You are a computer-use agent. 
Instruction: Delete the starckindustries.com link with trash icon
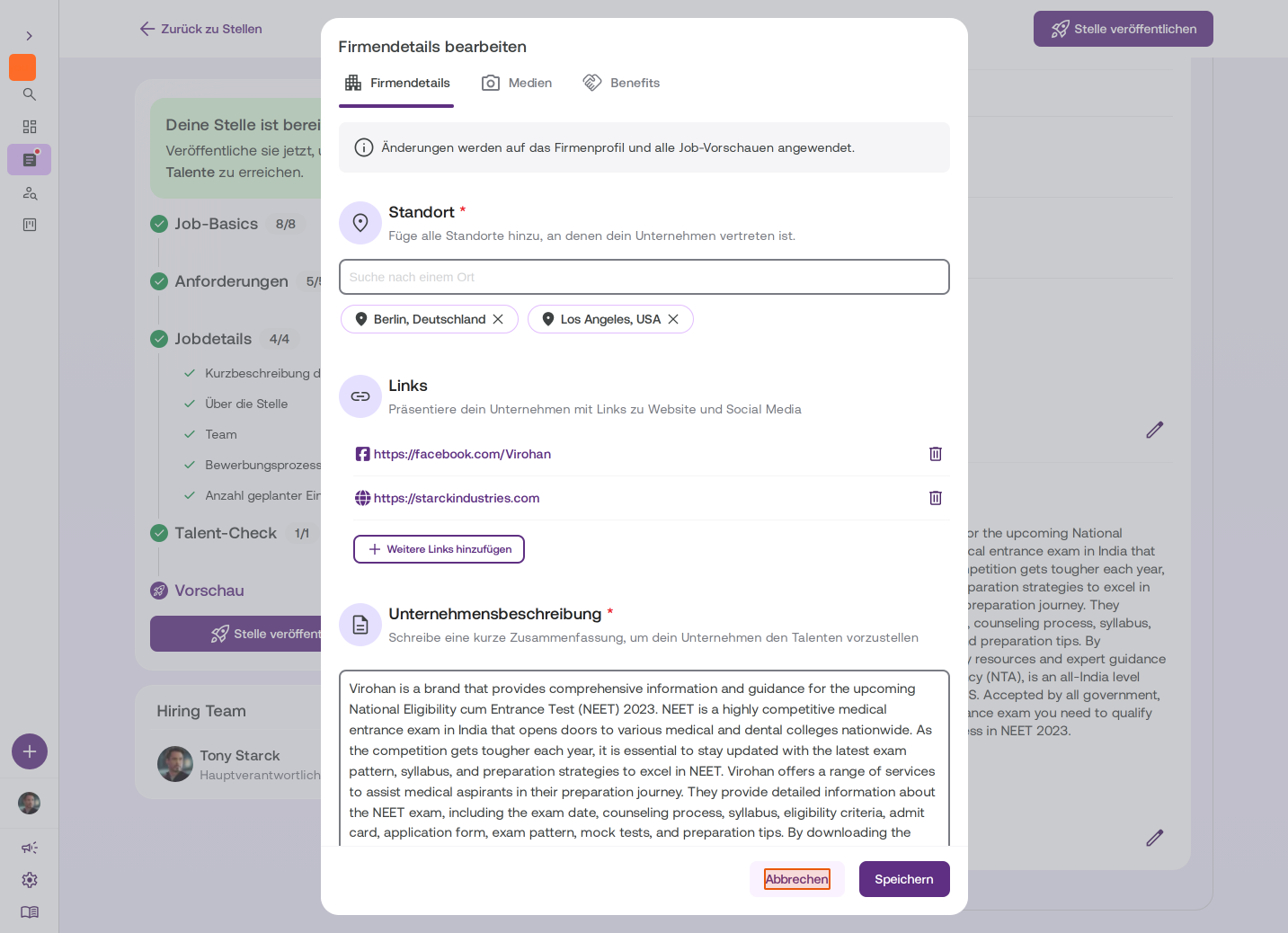(936, 498)
